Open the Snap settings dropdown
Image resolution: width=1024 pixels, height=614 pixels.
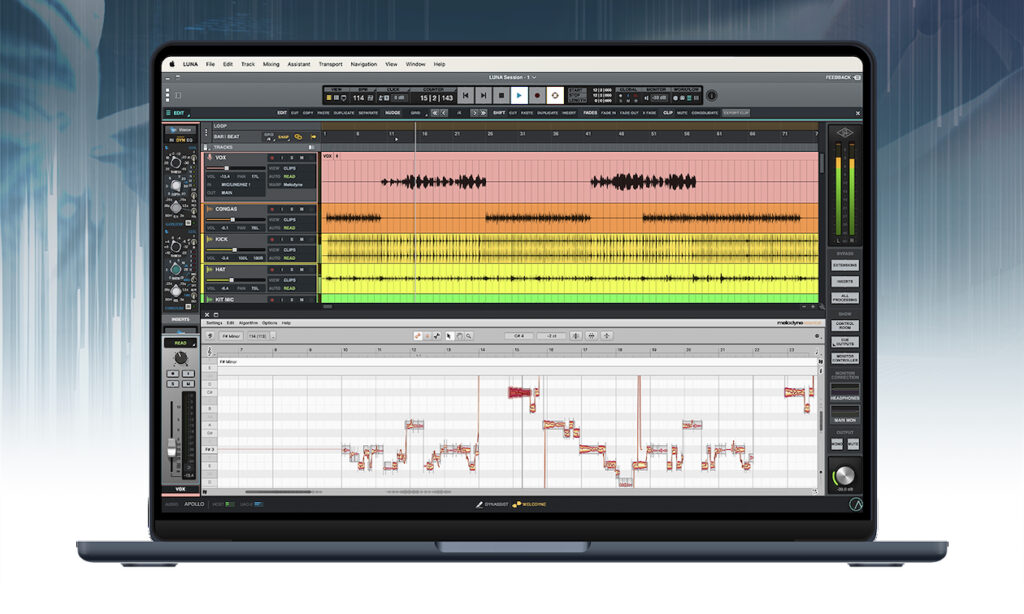(284, 136)
